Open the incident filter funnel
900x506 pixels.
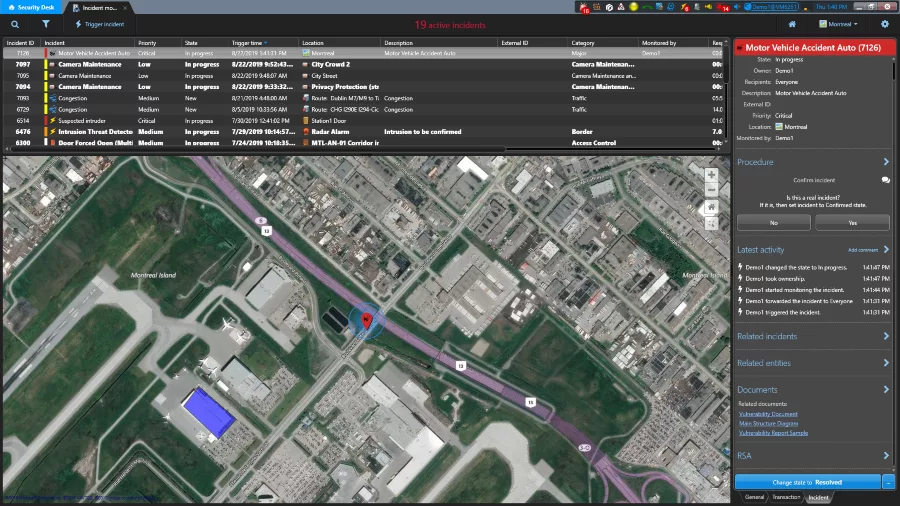[x=46, y=24]
